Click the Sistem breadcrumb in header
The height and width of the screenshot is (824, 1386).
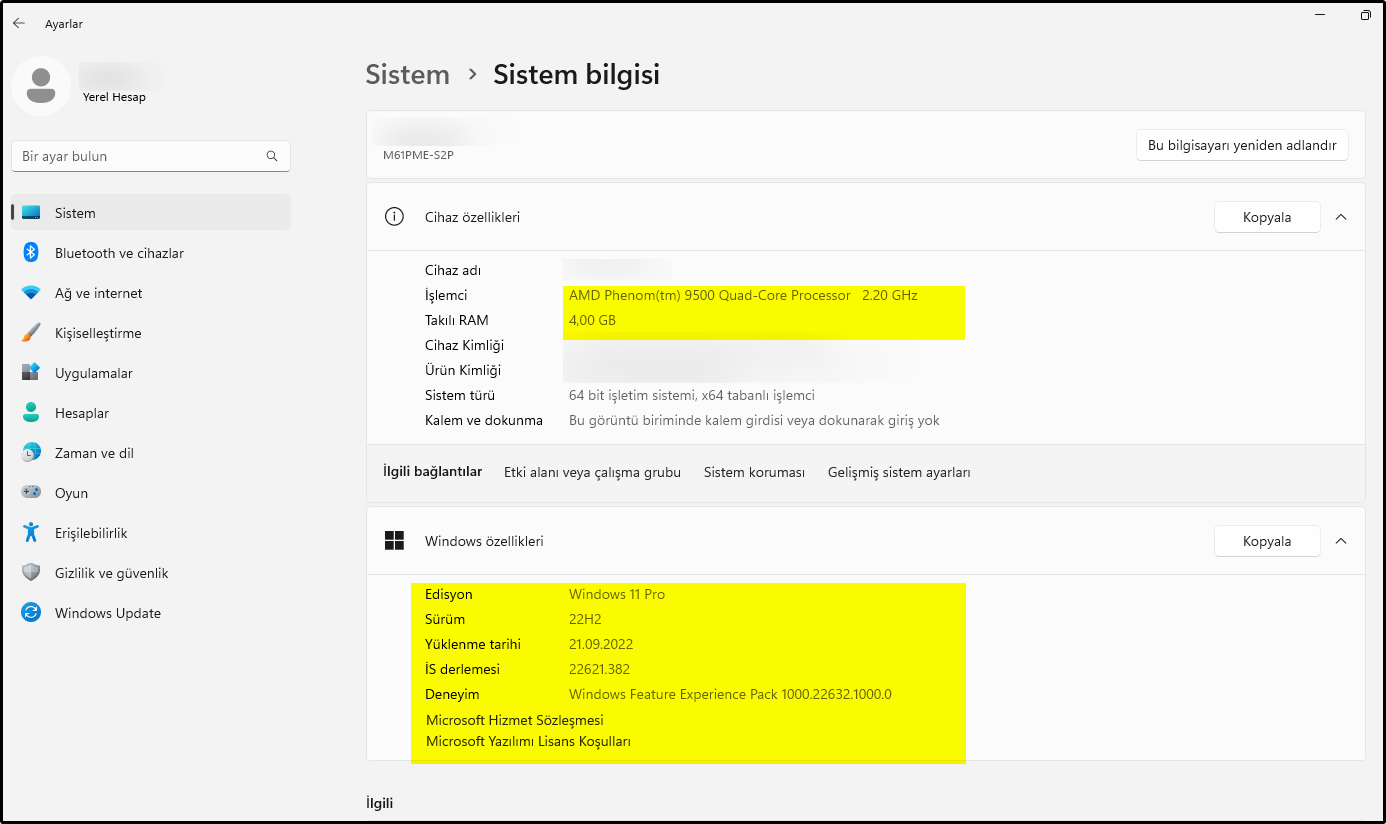tap(408, 75)
